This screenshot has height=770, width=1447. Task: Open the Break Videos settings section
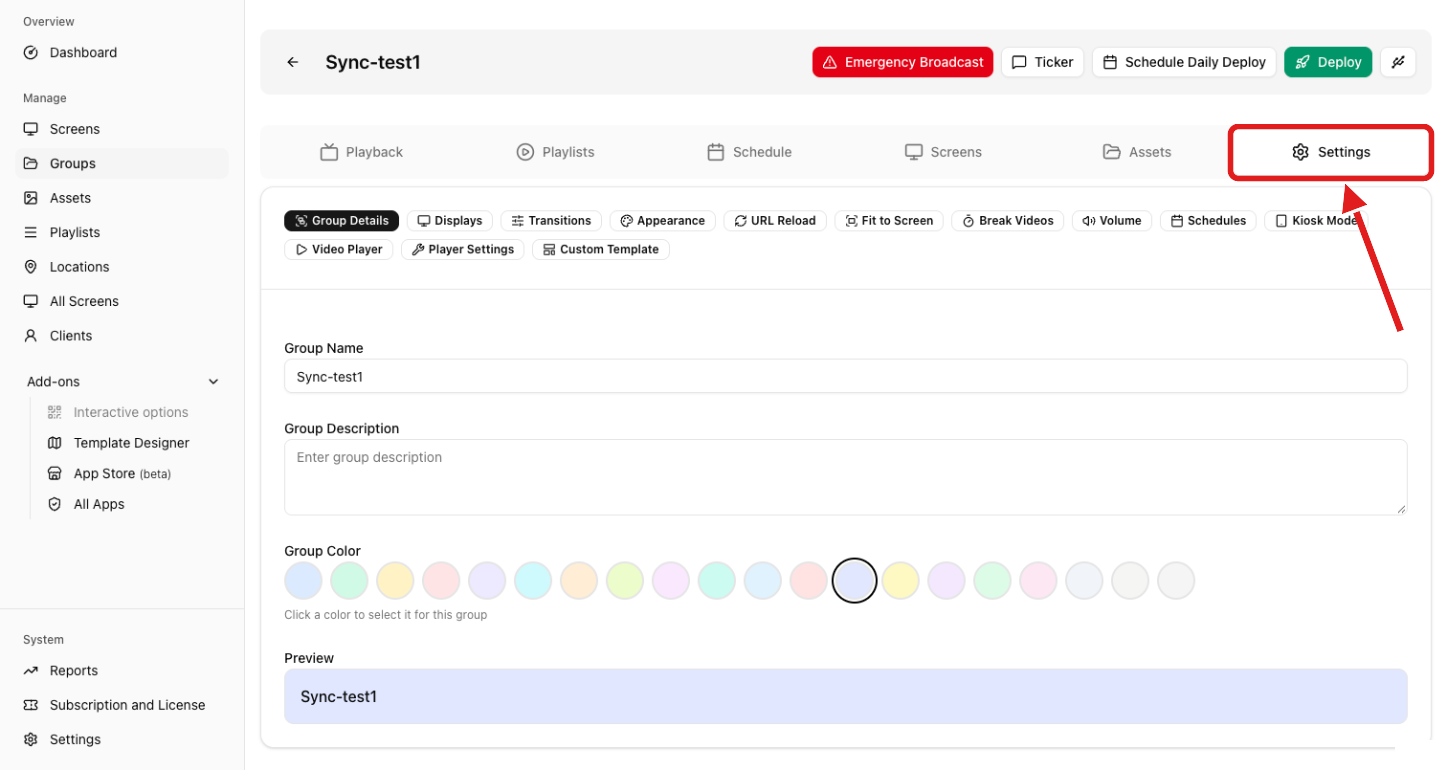click(1008, 221)
